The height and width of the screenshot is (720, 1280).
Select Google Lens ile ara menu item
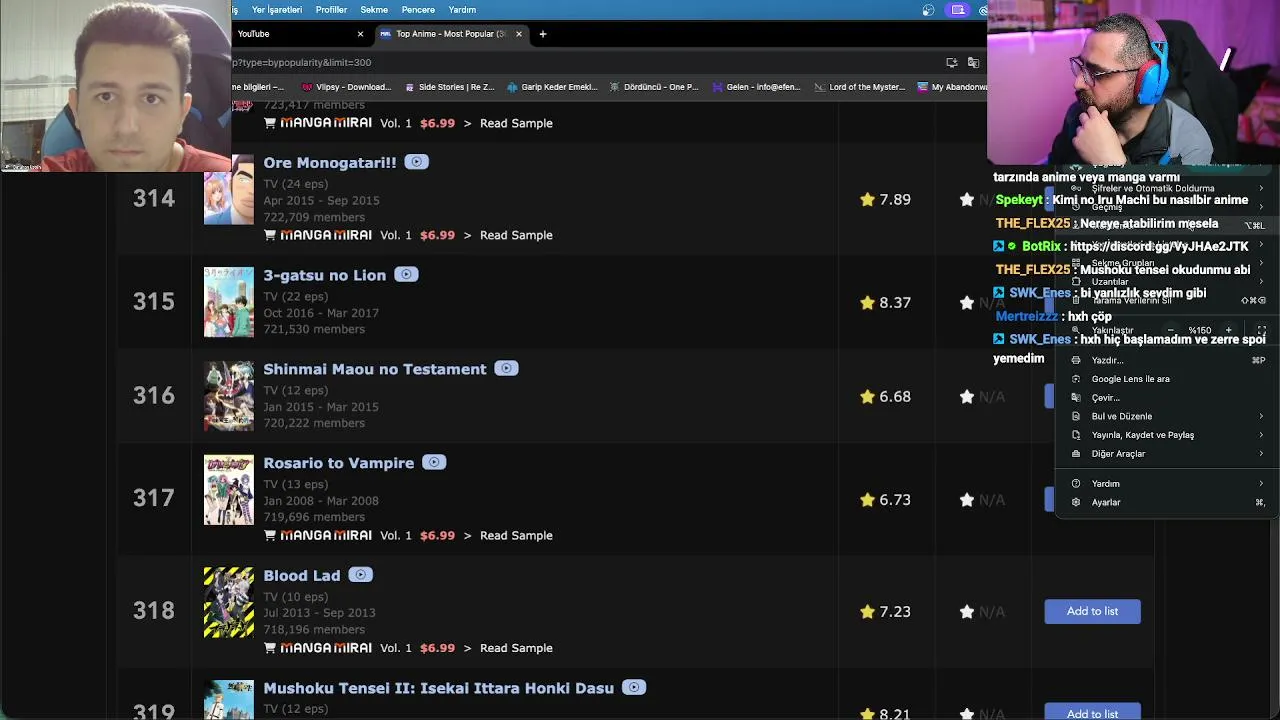(1168, 379)
